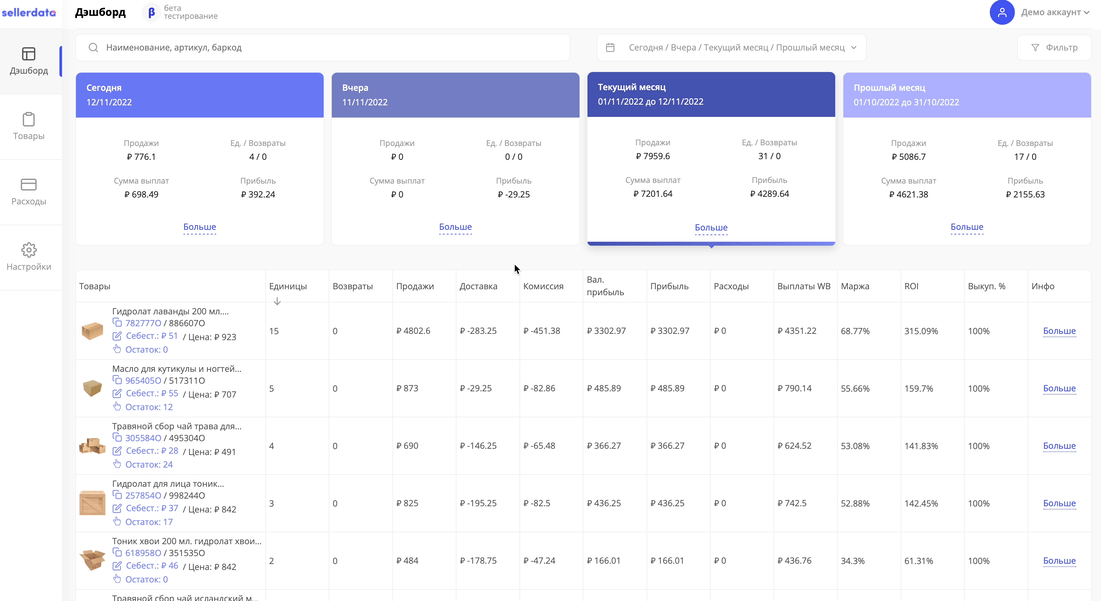Open the date period dropdown
Screen dimensions: 1101x601
click(x=732, y=48)
